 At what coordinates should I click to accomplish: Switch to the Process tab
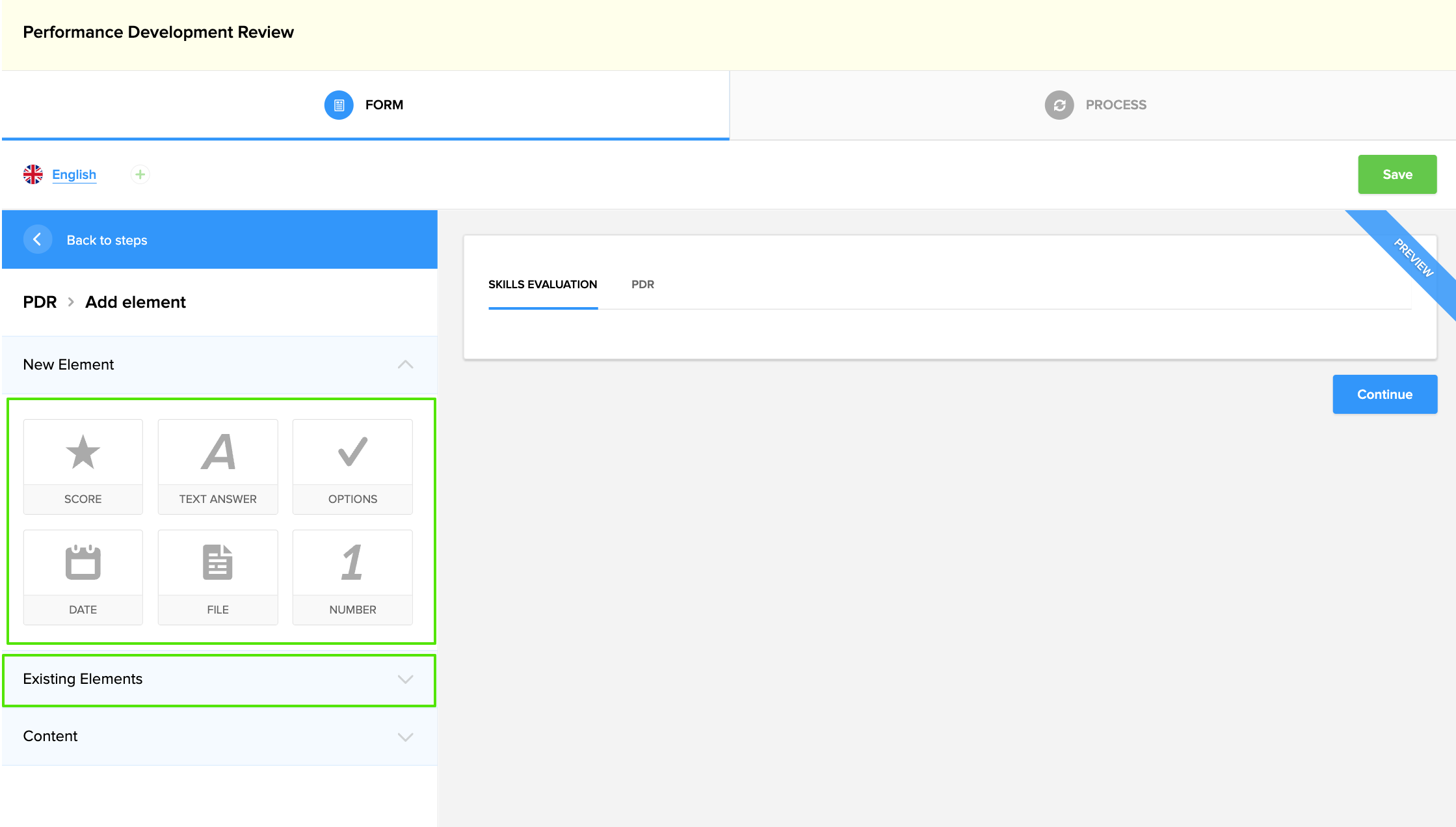click(x=1095, y=105)
